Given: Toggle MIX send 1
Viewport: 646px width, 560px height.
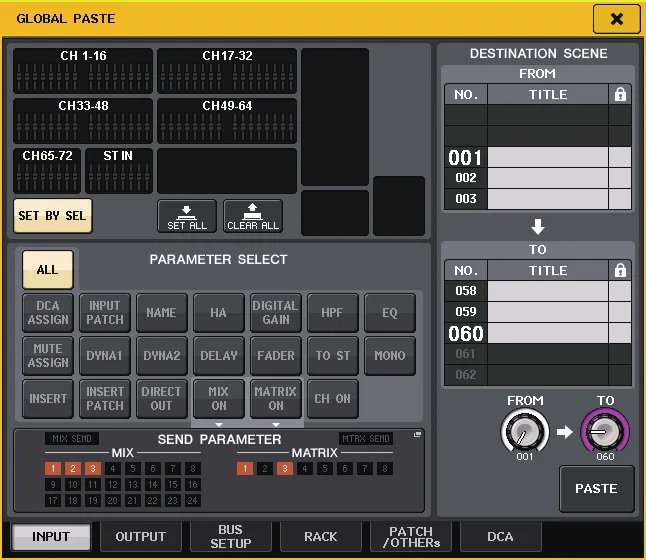Looking at the screenshot, I should pyautogui.click(x=53, y=469).
